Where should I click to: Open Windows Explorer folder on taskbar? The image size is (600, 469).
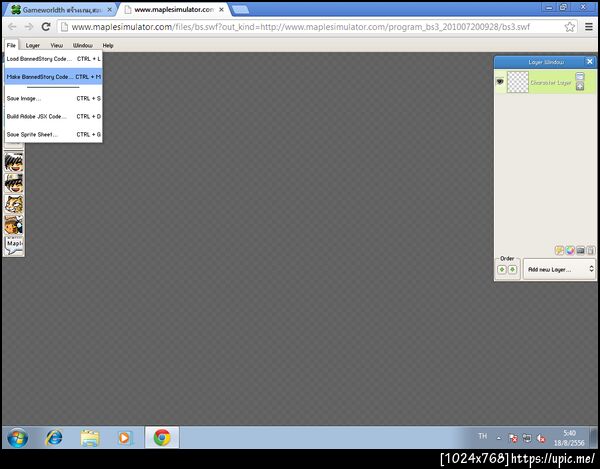click(x=90, y=438)
